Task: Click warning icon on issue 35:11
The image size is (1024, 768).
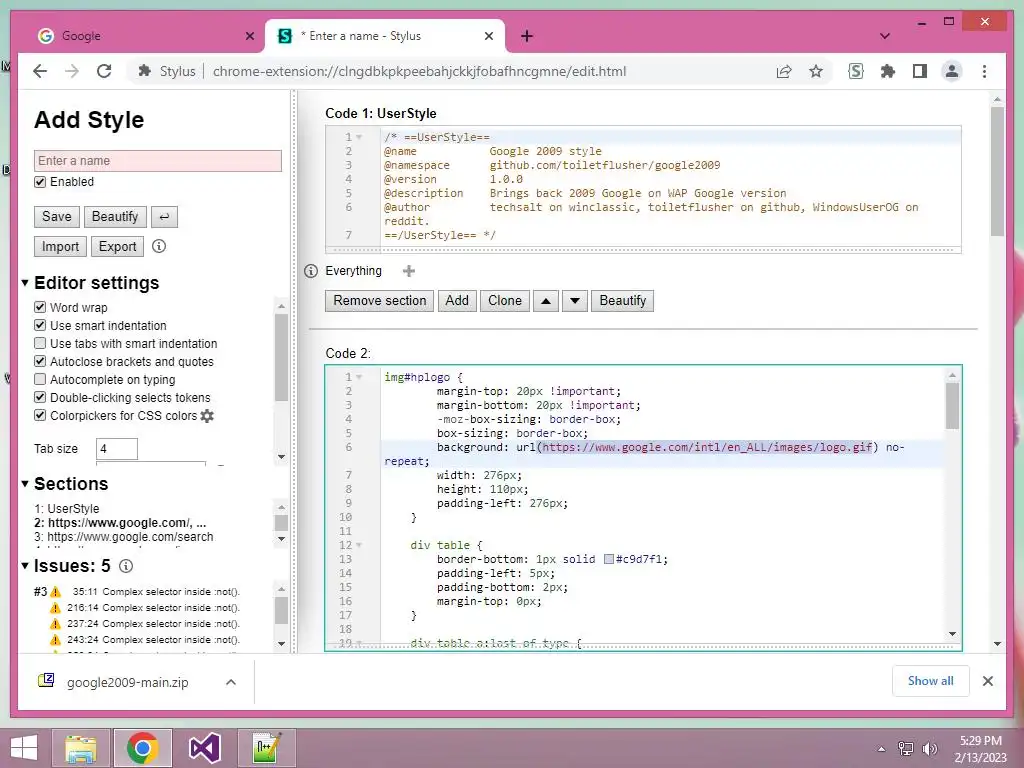Action: pos(56,592)
